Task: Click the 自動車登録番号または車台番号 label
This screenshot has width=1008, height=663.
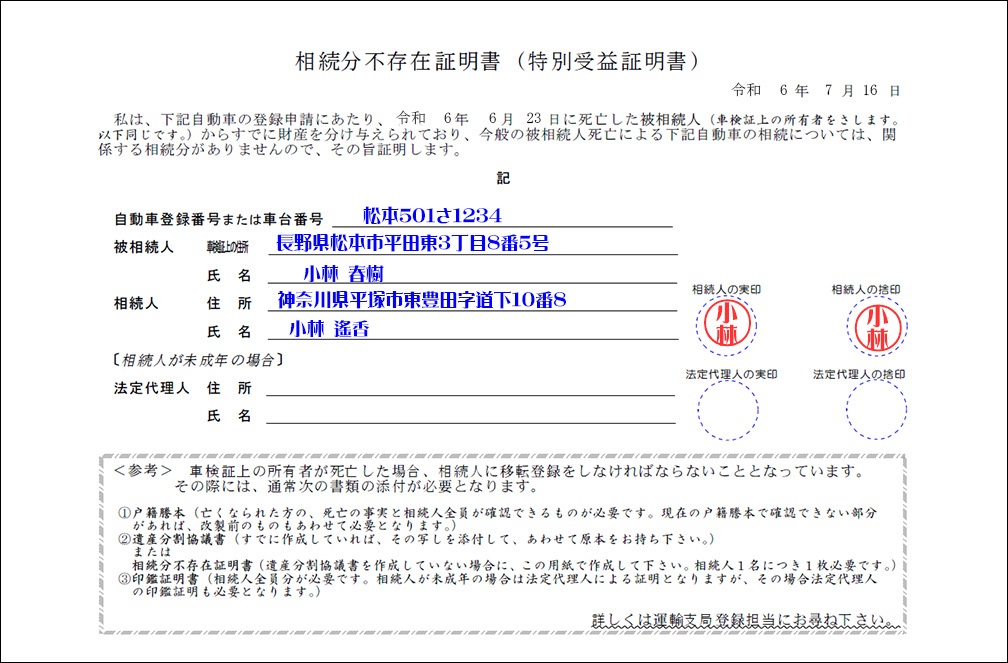Action: 218,218
